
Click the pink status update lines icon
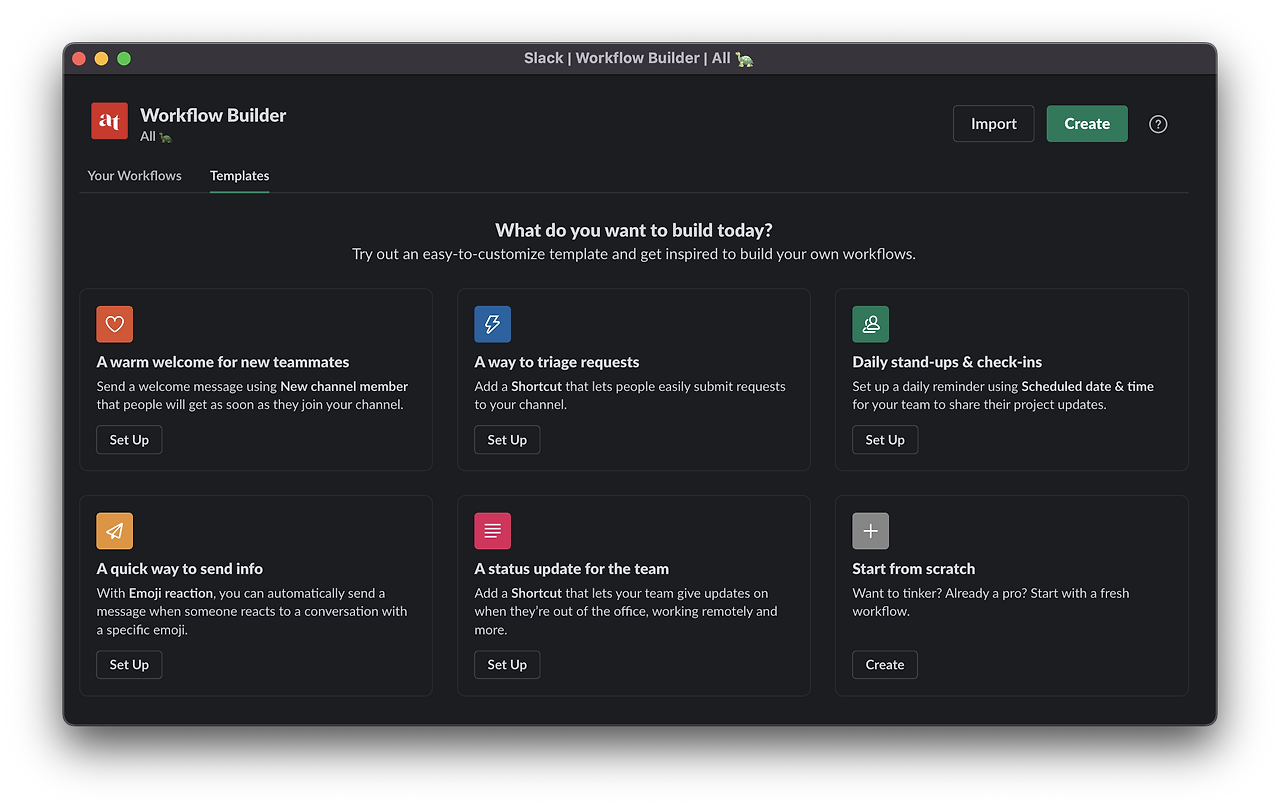pos(493,531)
